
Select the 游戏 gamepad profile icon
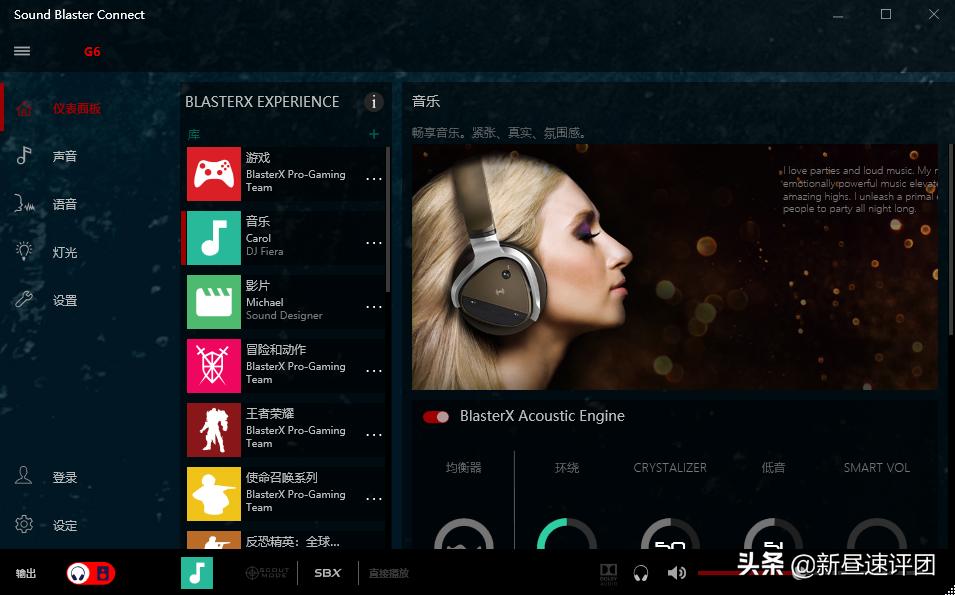click(x=214, y=174)
